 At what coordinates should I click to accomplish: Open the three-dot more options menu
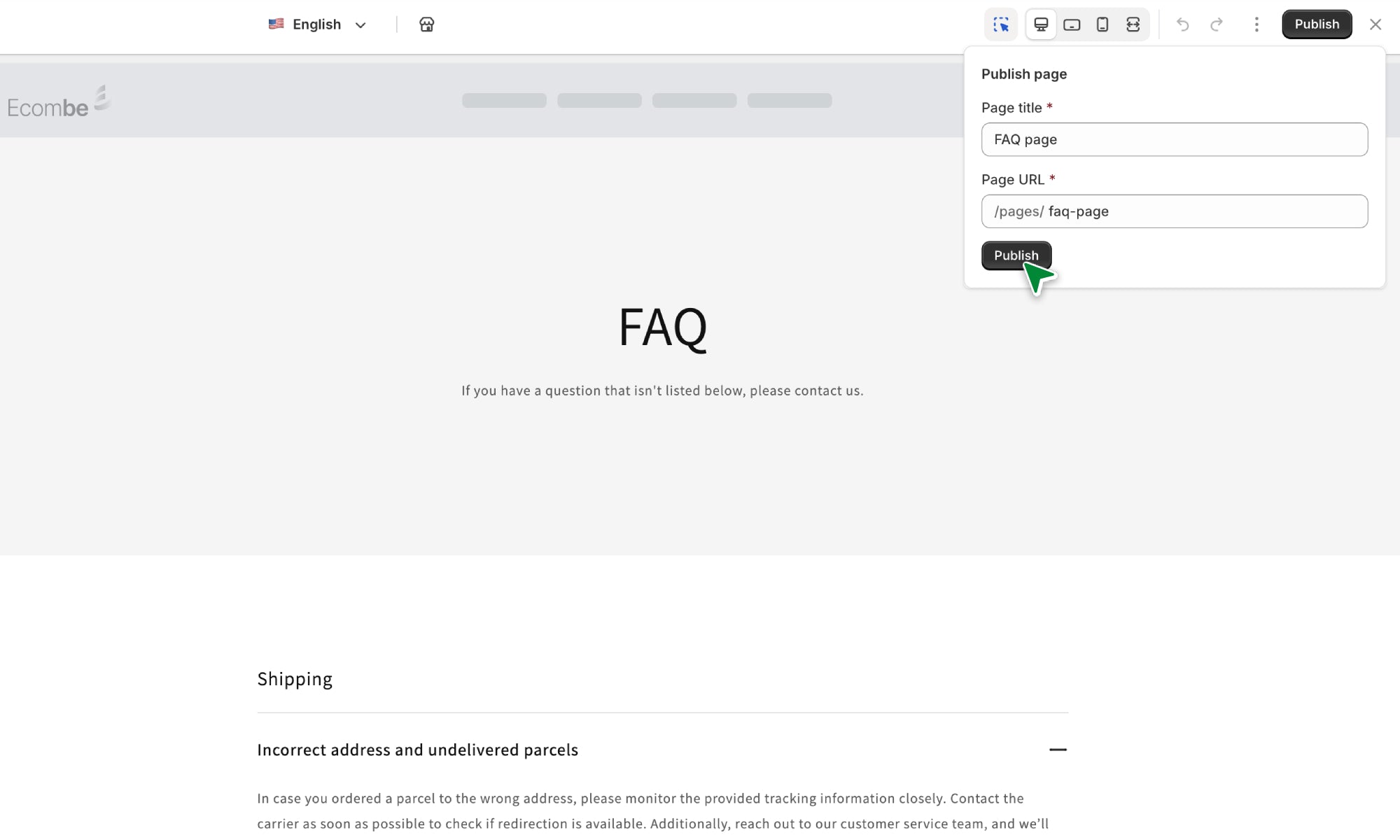1256,25
